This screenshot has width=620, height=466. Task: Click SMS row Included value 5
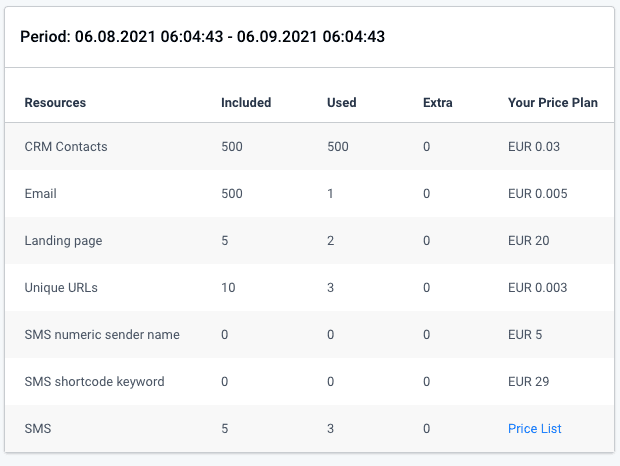[x=225, y=429]
